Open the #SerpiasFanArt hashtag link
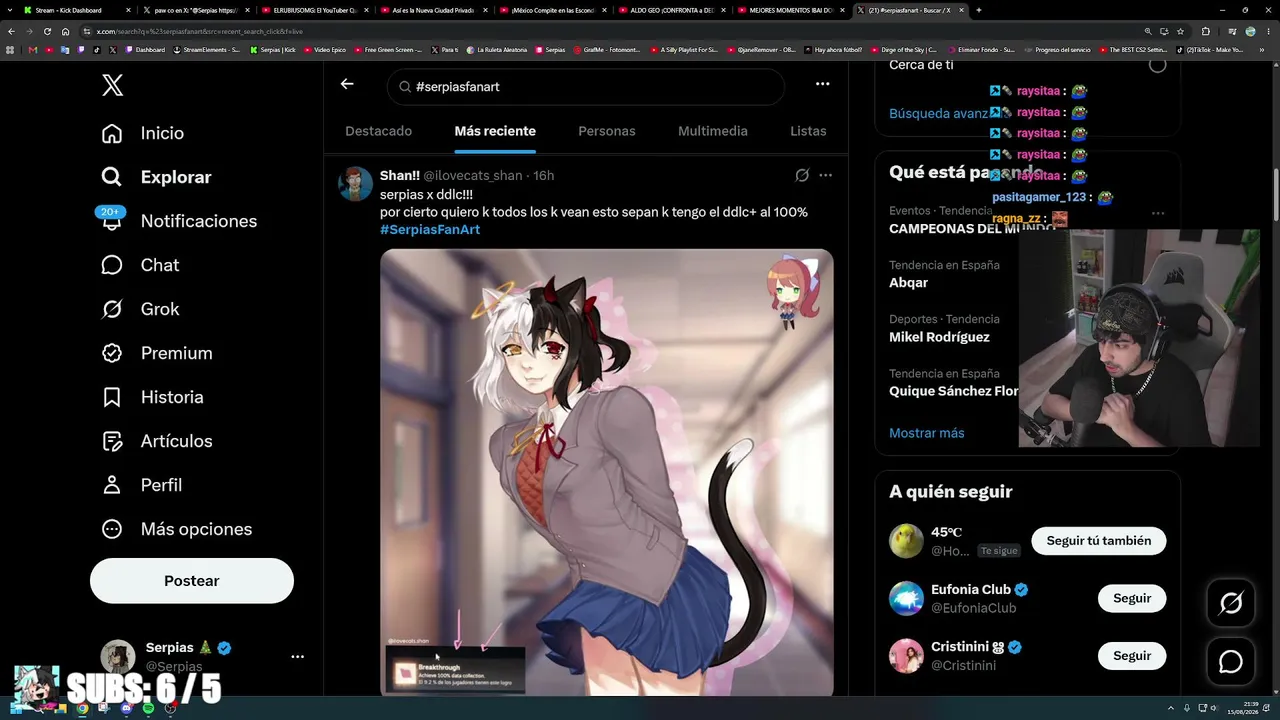1280x720 pixels. [430, 230]
